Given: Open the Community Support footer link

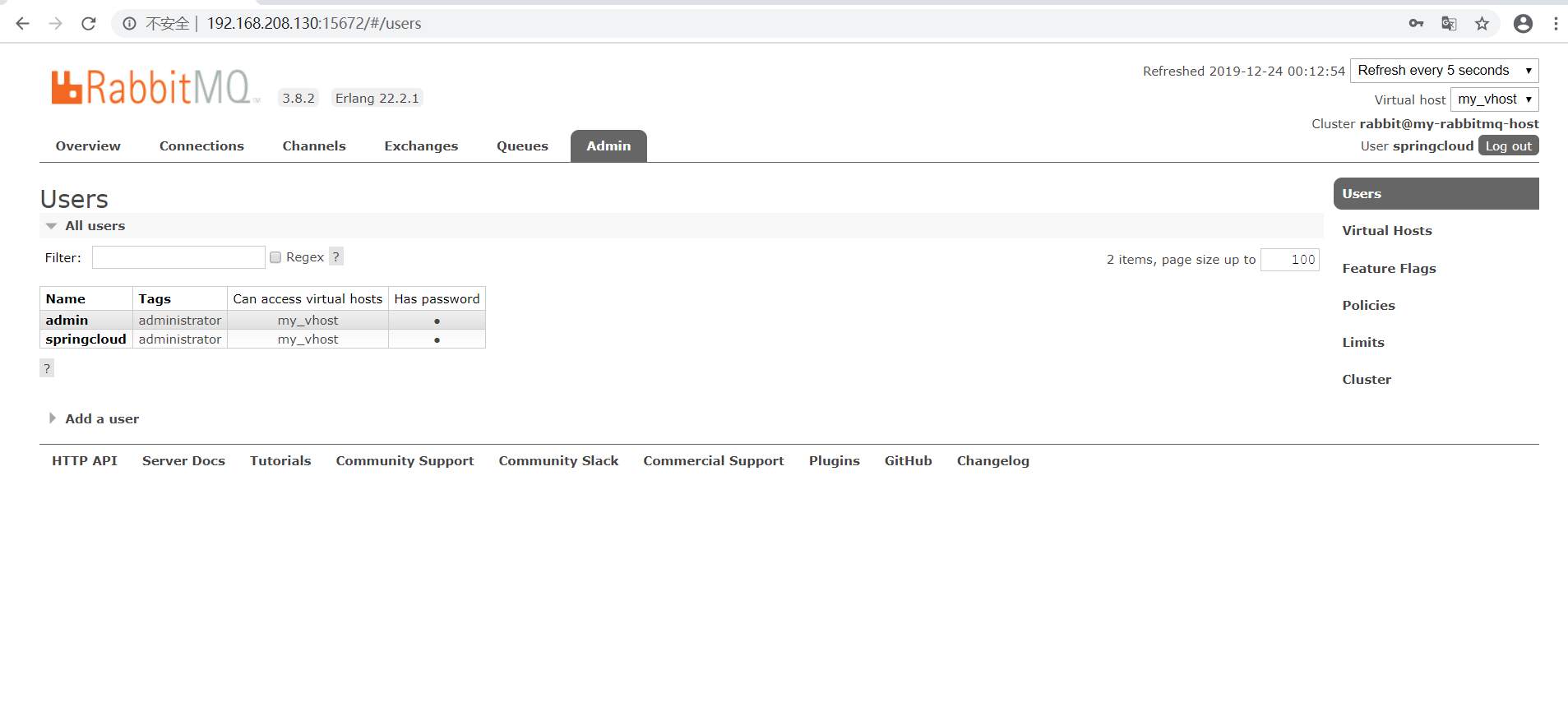Looking at the screenshot, I should [405, 461].
